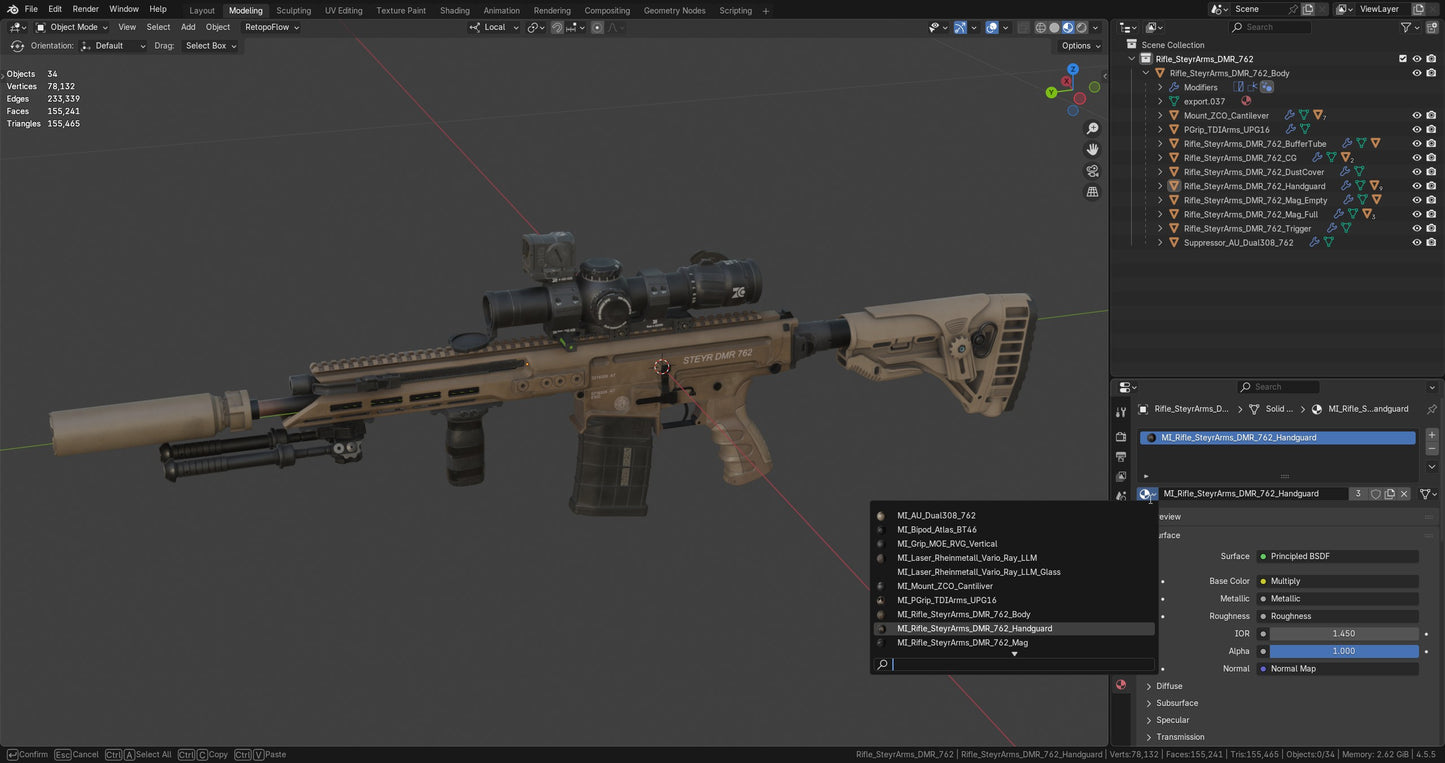Hide Rifle_SteyrArms_DMR_762_Handguard in the viewport
1445x763 pixels.
click(x=1416, y=185)
